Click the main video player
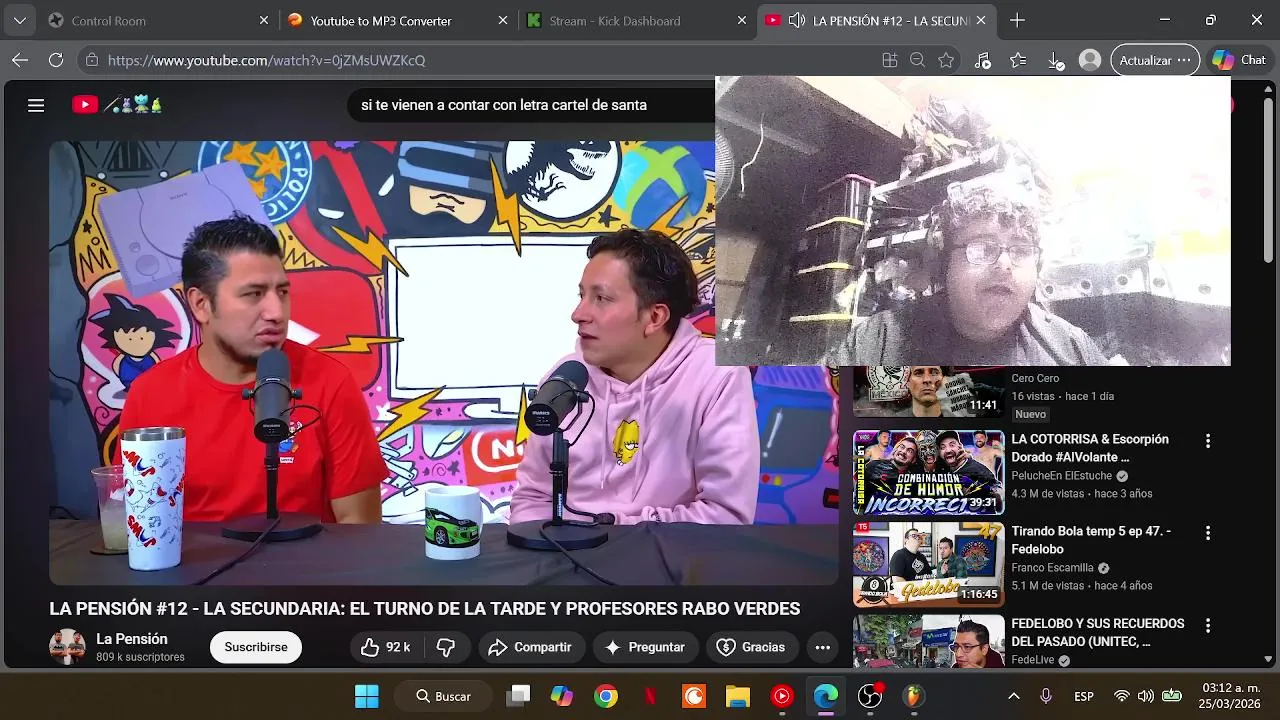 point(444,362)
